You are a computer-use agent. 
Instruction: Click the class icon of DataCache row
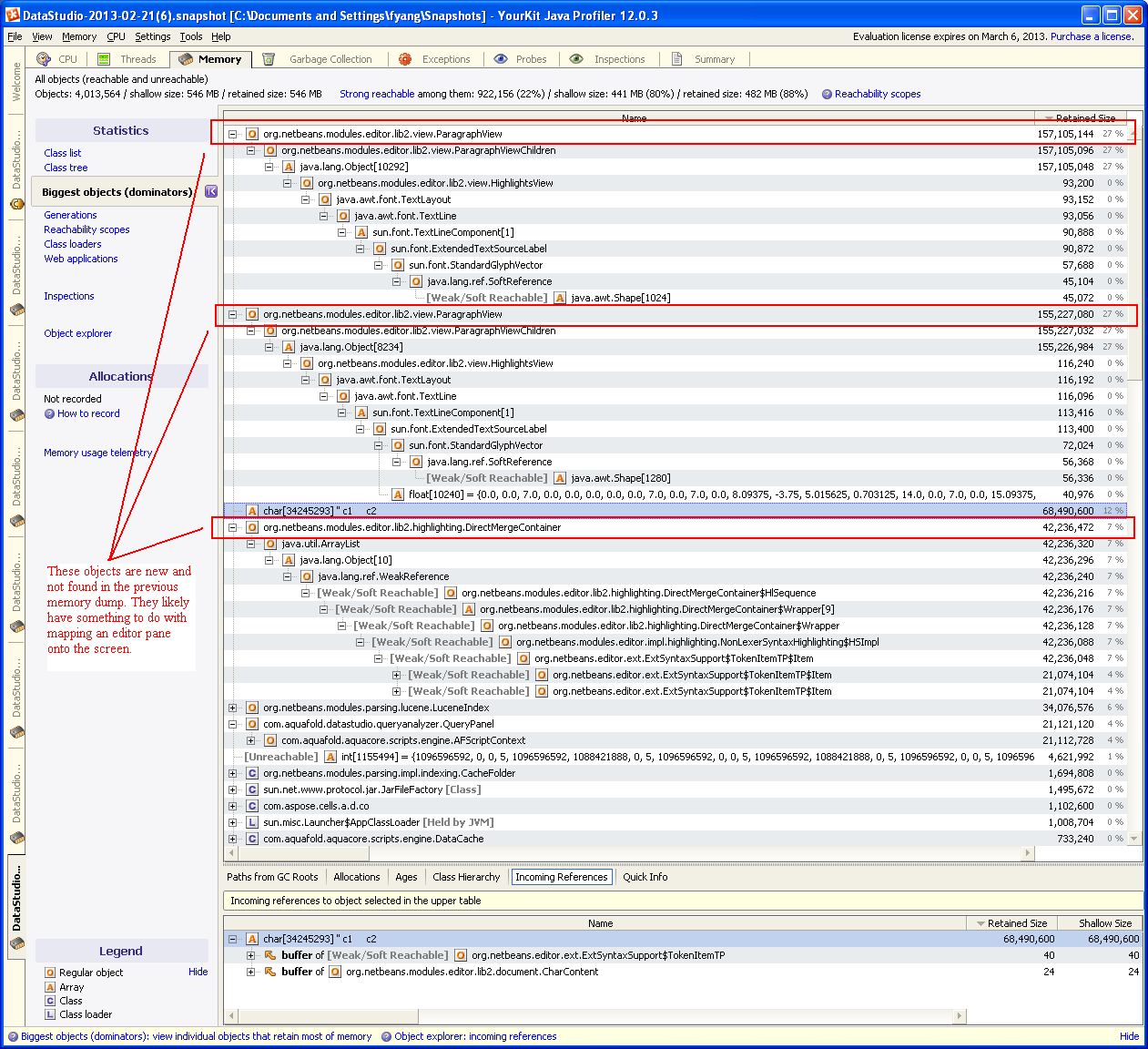(x=252, y=839)
